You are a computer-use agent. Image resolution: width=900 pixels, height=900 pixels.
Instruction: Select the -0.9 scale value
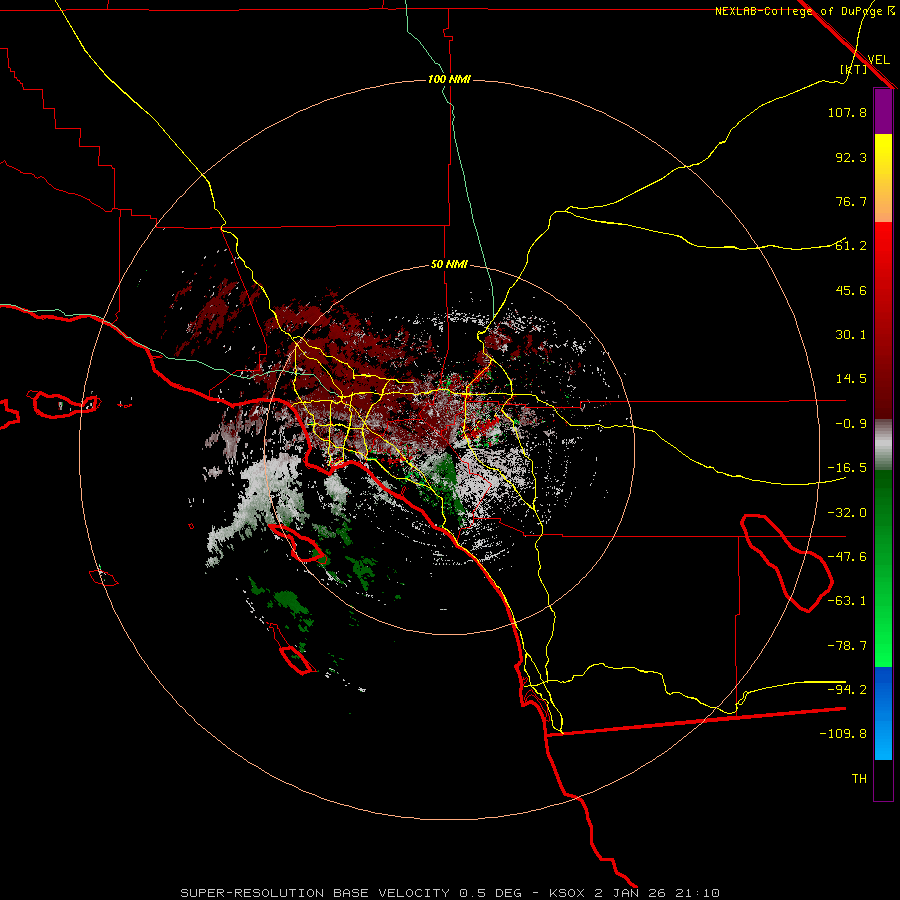pos(851,424)
